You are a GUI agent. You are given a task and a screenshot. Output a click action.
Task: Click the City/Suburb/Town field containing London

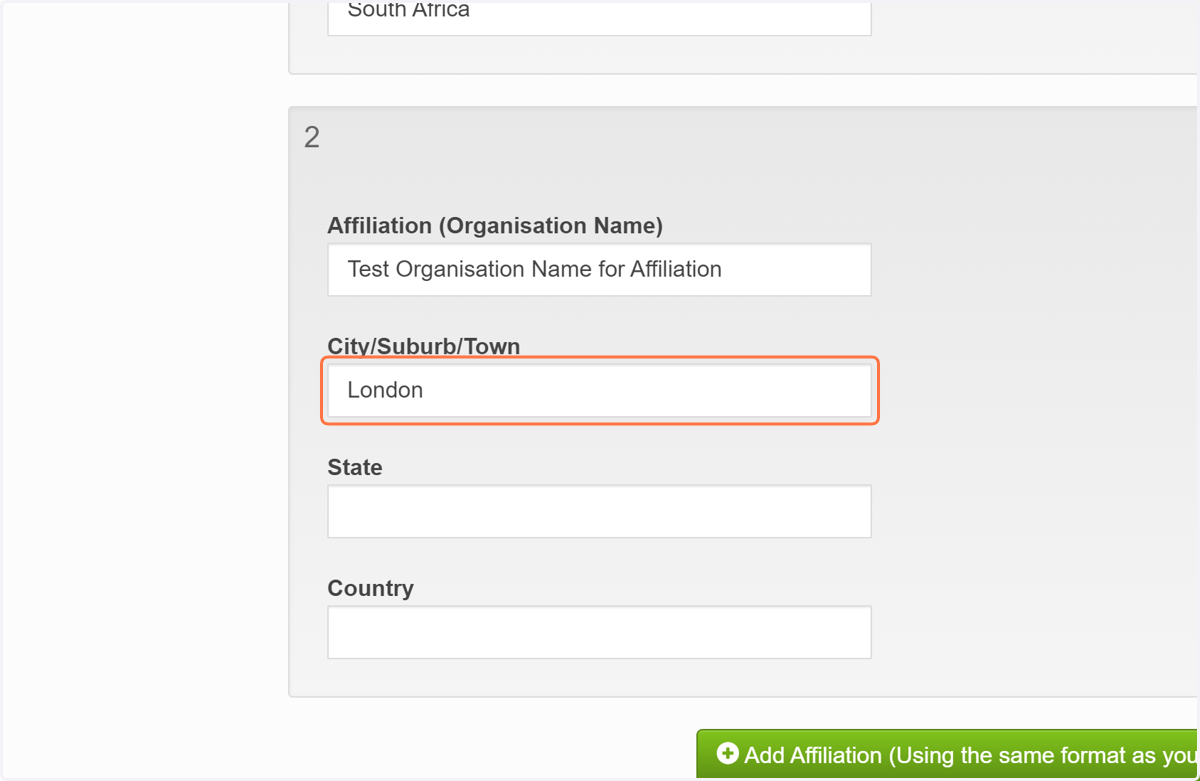pos(599,390)
